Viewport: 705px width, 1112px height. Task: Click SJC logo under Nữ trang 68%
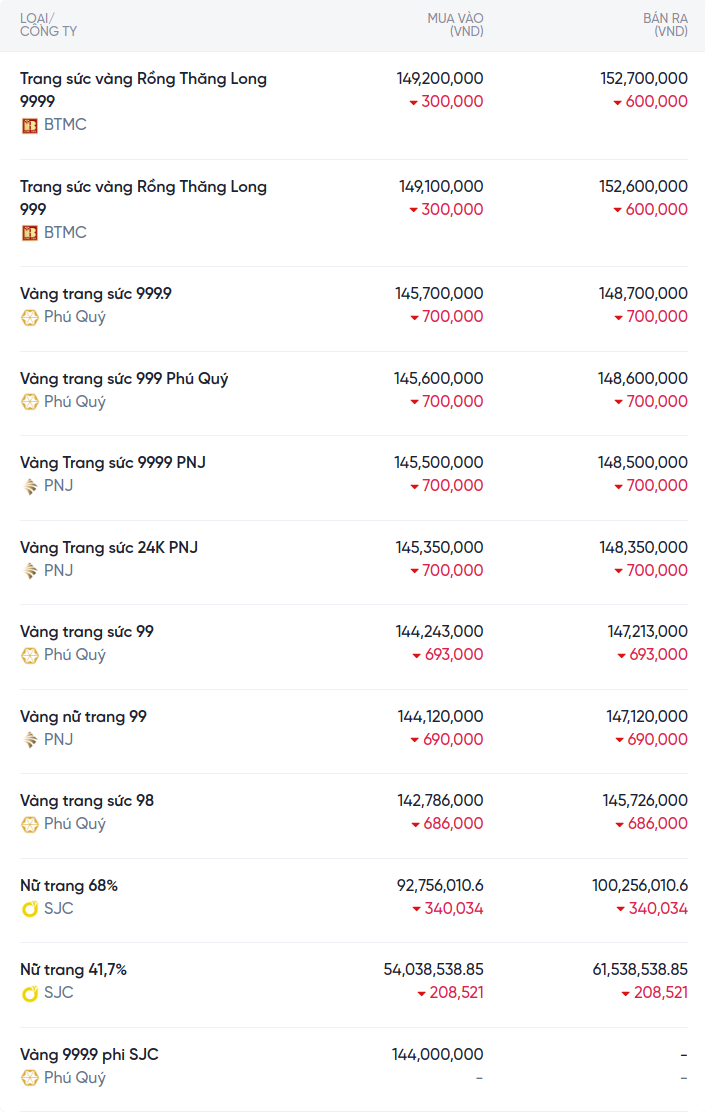pos(30,909)
